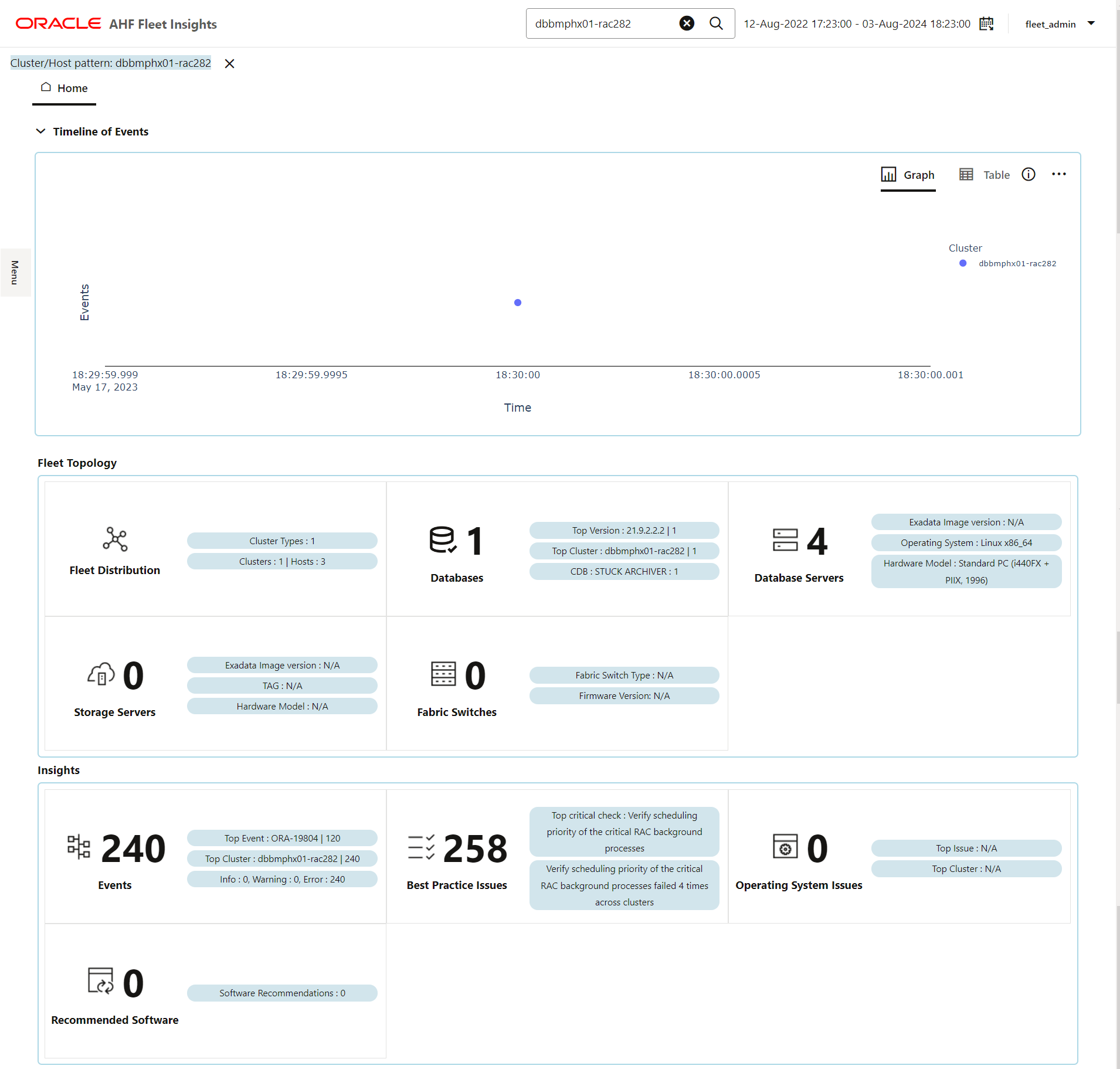Click the Best Practice Issues icon
Image resolution: width=1120 pixels, height=1069 pixels.
point(421,847)
